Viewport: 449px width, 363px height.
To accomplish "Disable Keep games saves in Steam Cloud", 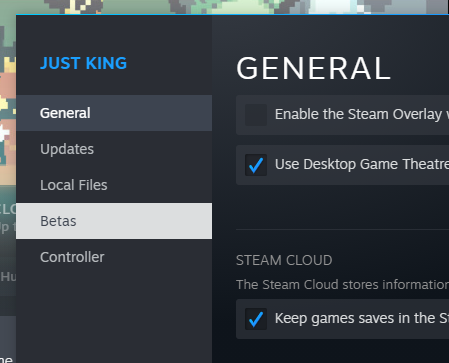I will 256,319.
